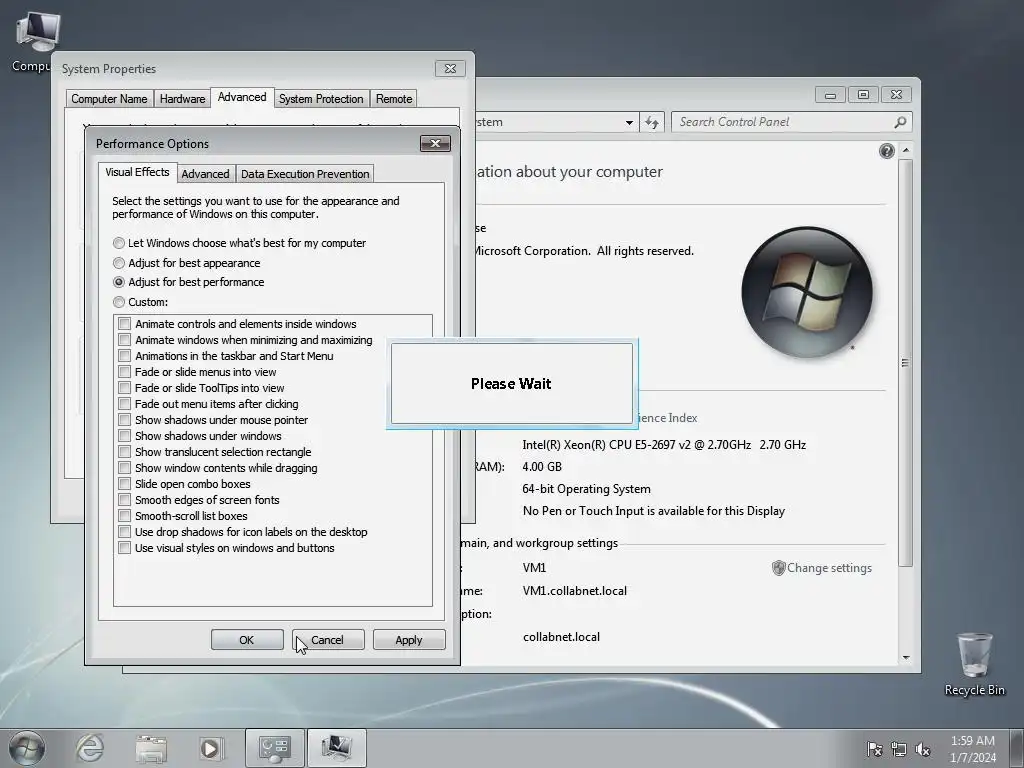
Task: Launch Internet Explorer from the taskbar
Action: [89, 748]
